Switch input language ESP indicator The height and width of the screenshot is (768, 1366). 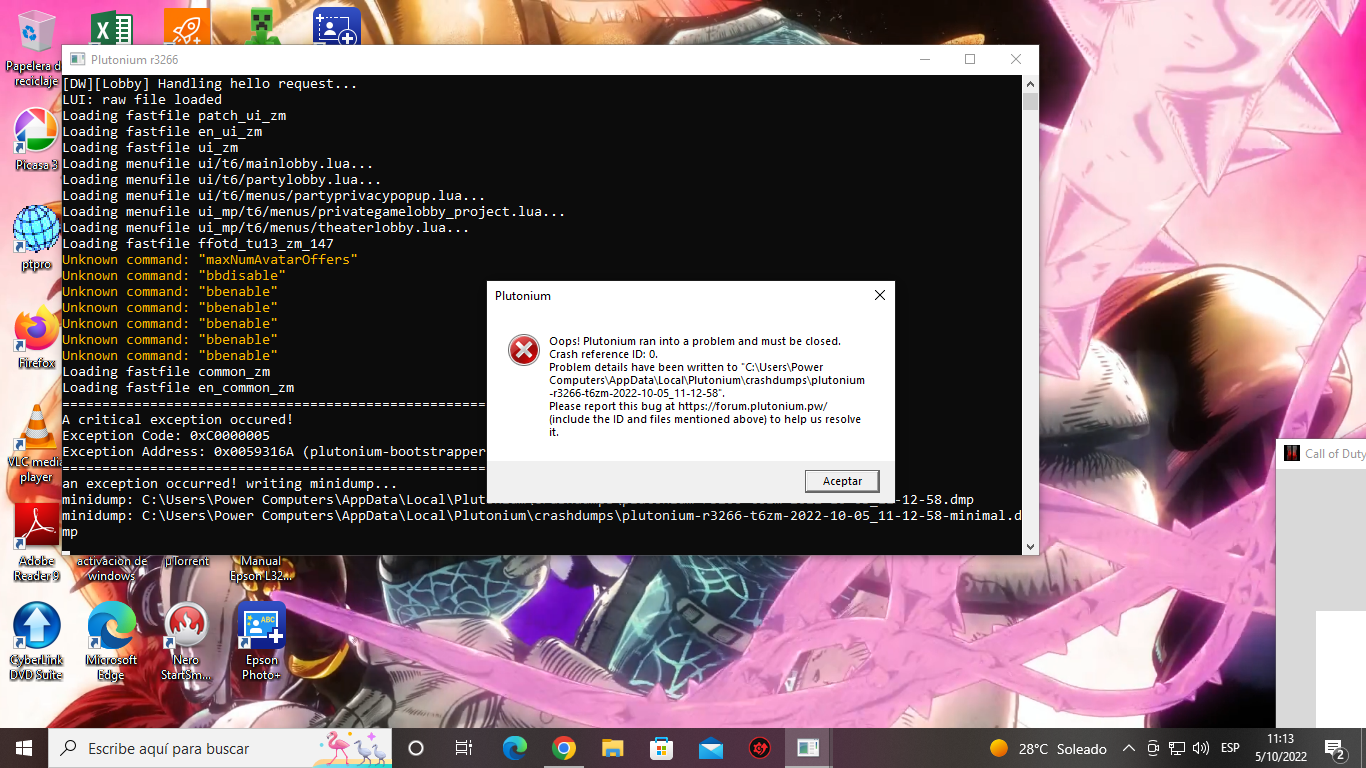(1230, 748)
